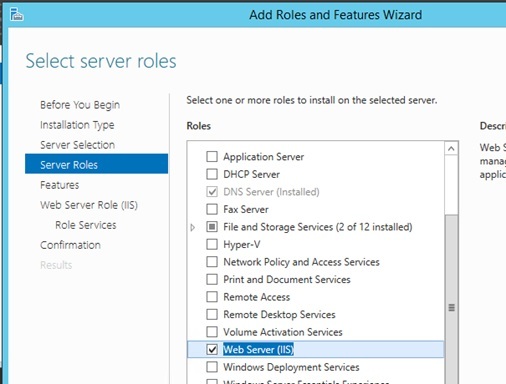This screenshot has width=506, height=384.
Task: Select the Hyper-V role label
Action: point(242,244)
